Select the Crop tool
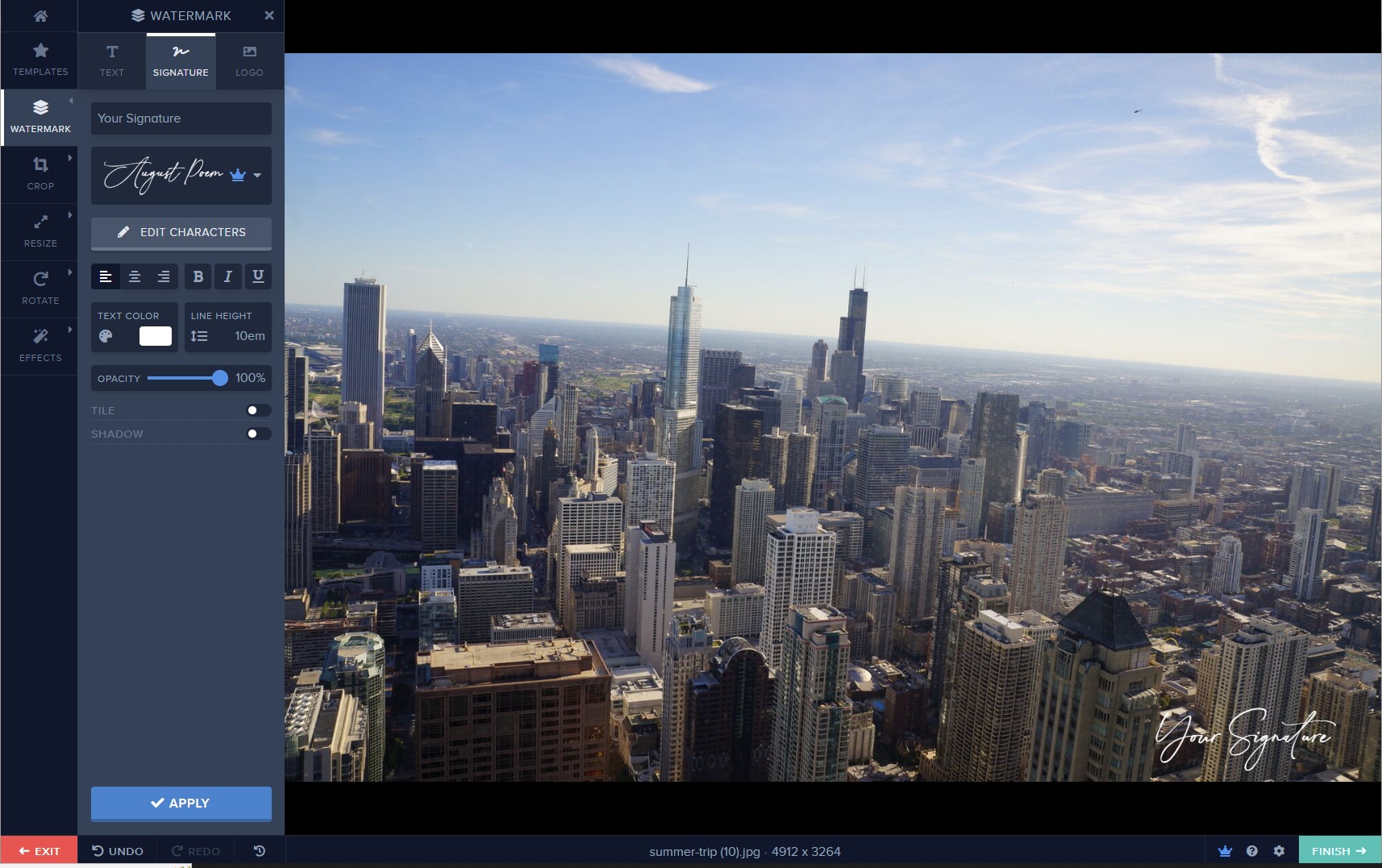 [40, 173]
